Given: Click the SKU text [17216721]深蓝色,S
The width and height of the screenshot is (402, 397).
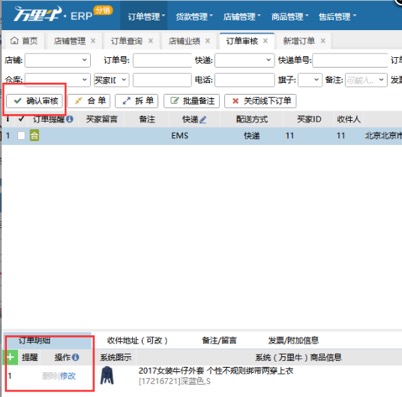Looking at the screenshot, I should coord(174,381).
